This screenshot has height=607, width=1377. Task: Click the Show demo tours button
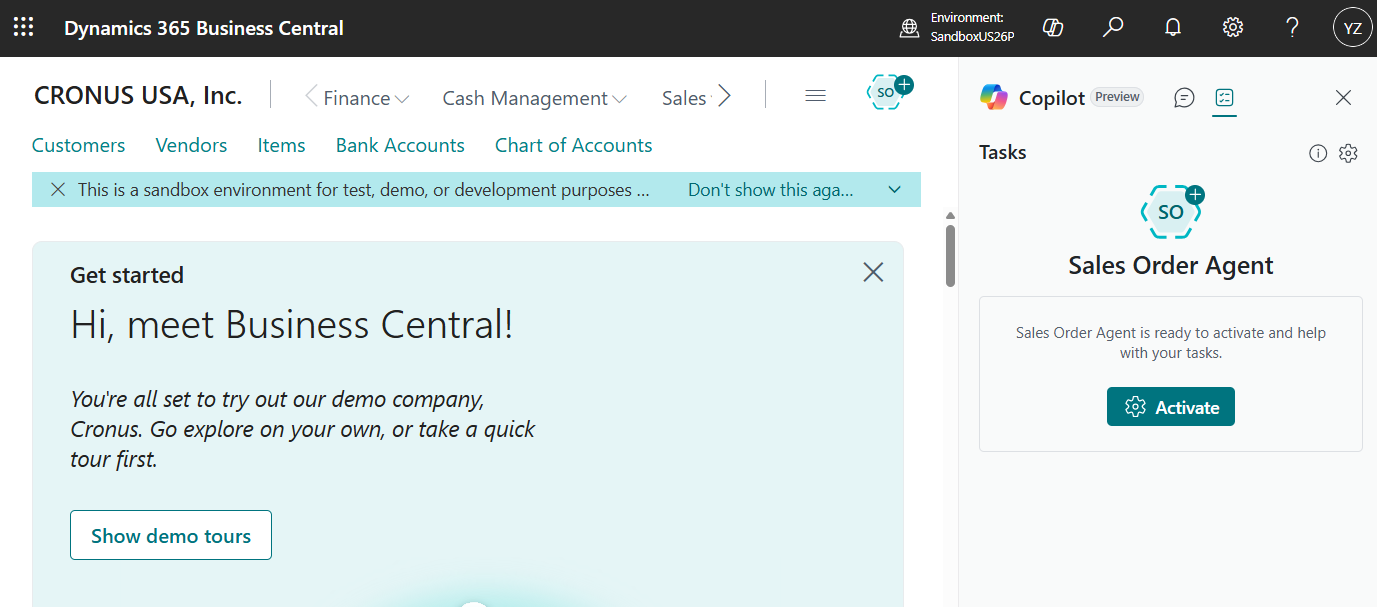[170, 535]
